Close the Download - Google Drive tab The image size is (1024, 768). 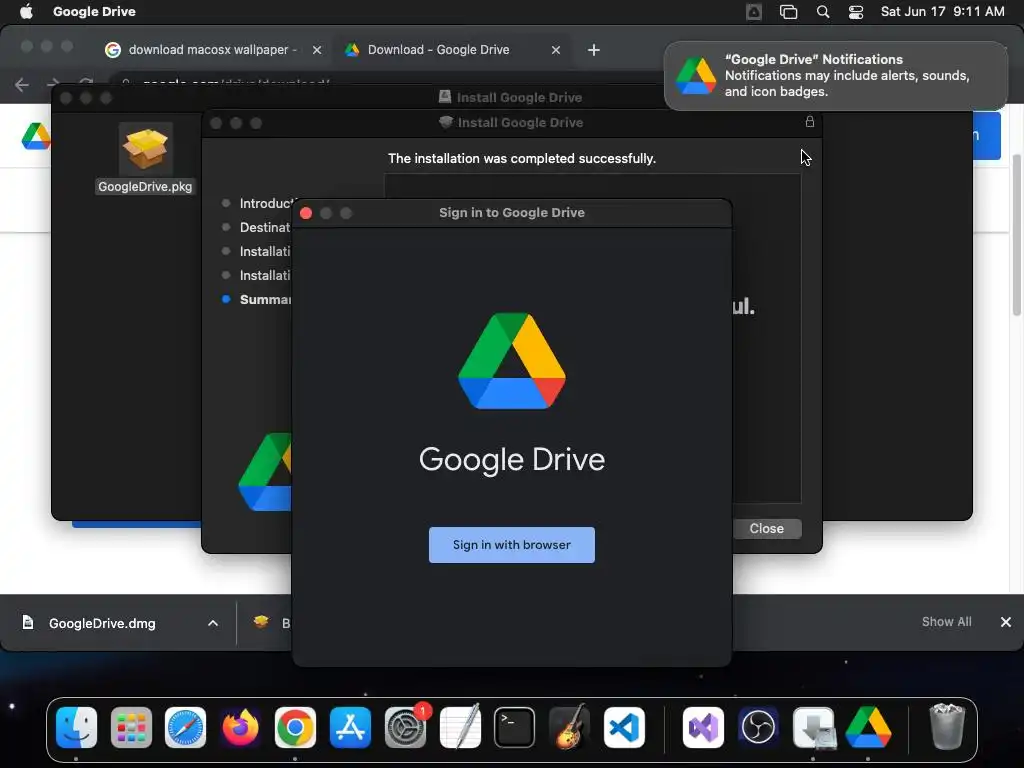[x=556, y=50]
